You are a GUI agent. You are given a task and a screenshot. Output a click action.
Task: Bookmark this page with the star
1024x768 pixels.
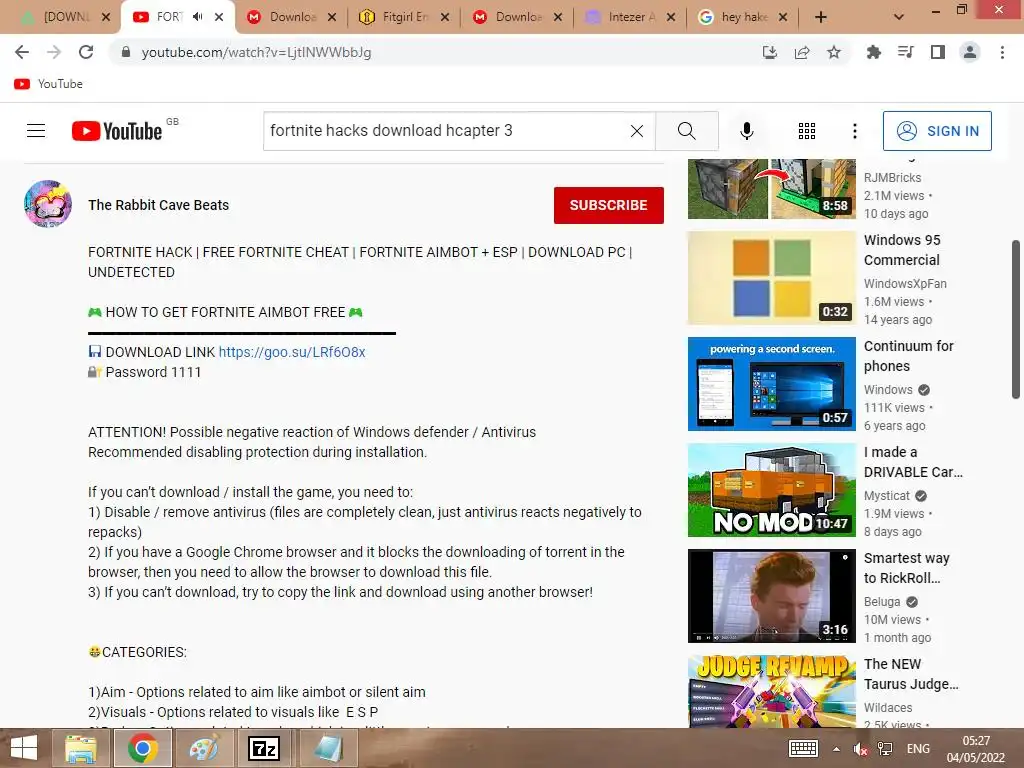(x=834, y=52)
